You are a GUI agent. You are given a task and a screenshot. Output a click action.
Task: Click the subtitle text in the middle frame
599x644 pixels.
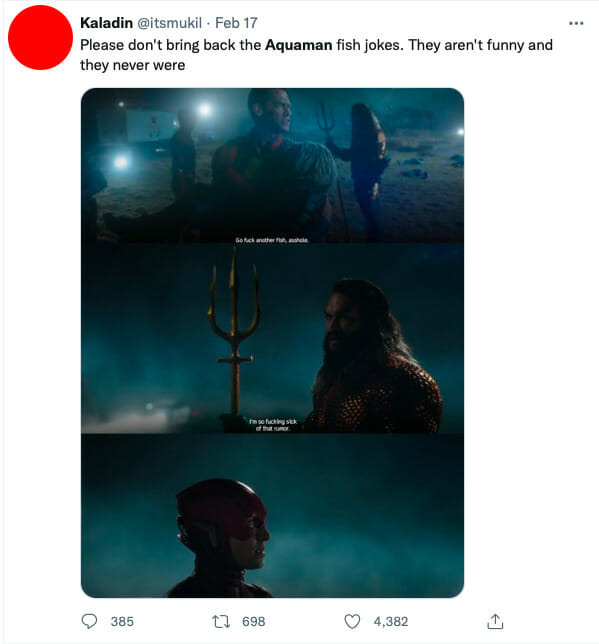(273, 425)
